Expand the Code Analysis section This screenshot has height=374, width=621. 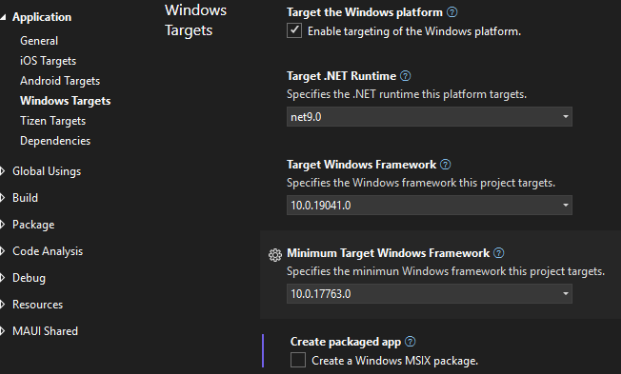2,251
